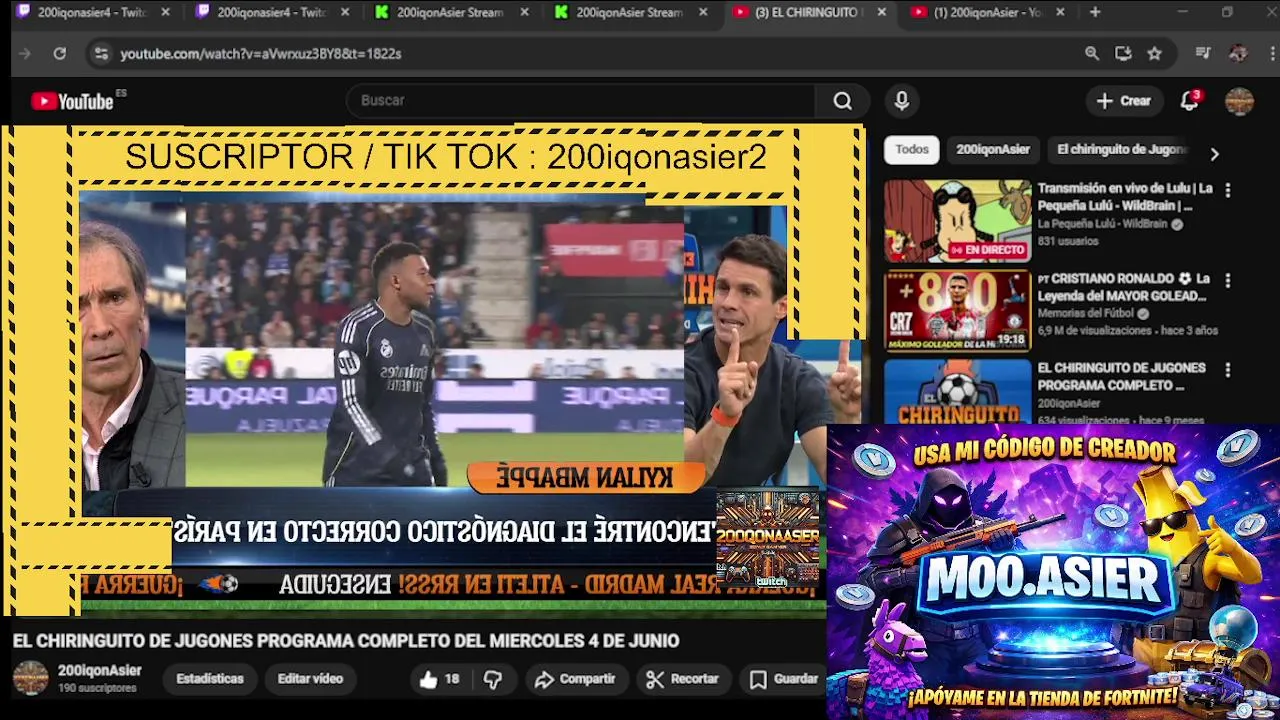The width and height of the screenshot is (1280, 720).
Task: Select the 200iqonAsier filter chip
Action: click(993, 149)
